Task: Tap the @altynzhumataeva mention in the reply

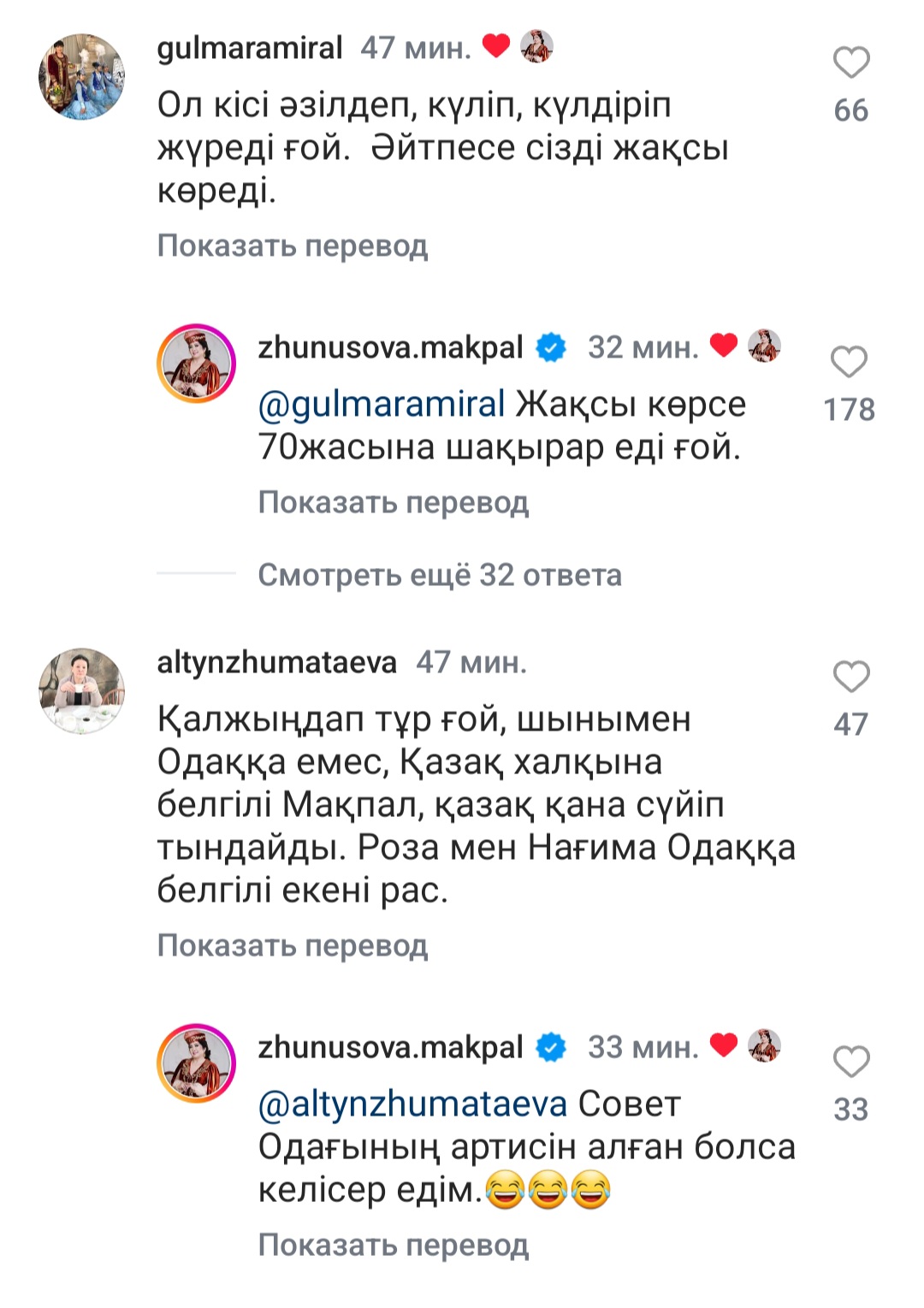Action: tap(412, 1104)
